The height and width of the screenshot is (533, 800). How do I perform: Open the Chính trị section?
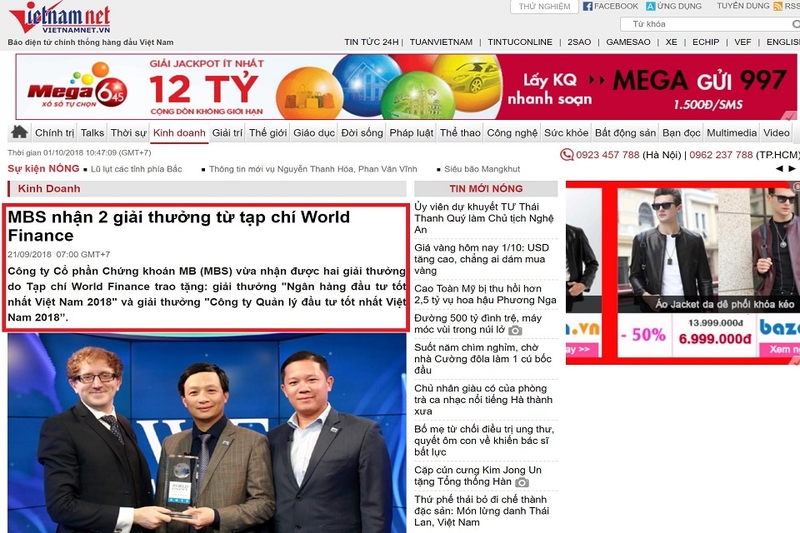point(55,133)
